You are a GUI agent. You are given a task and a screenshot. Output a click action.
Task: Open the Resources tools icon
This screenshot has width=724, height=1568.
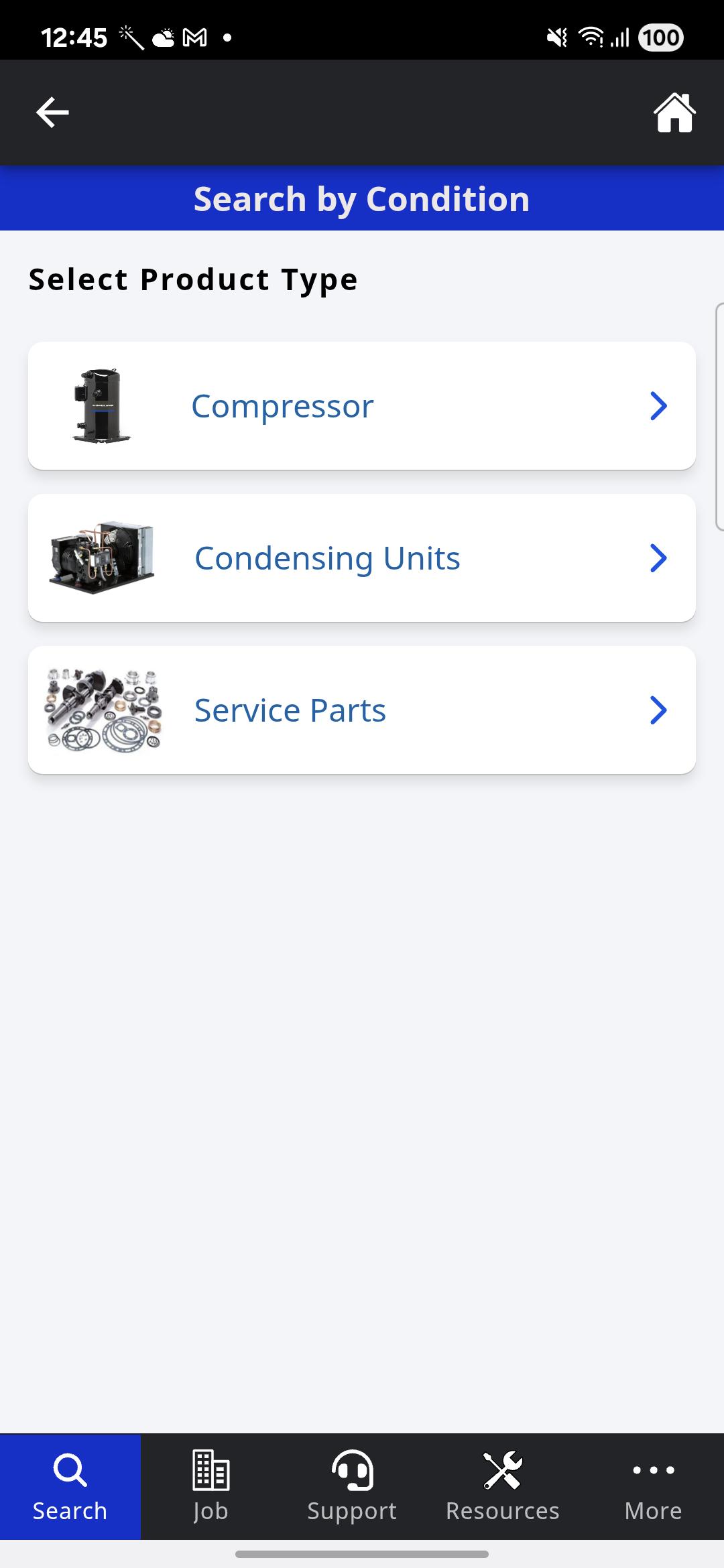pyautogui.click(x=503, y=1470)
